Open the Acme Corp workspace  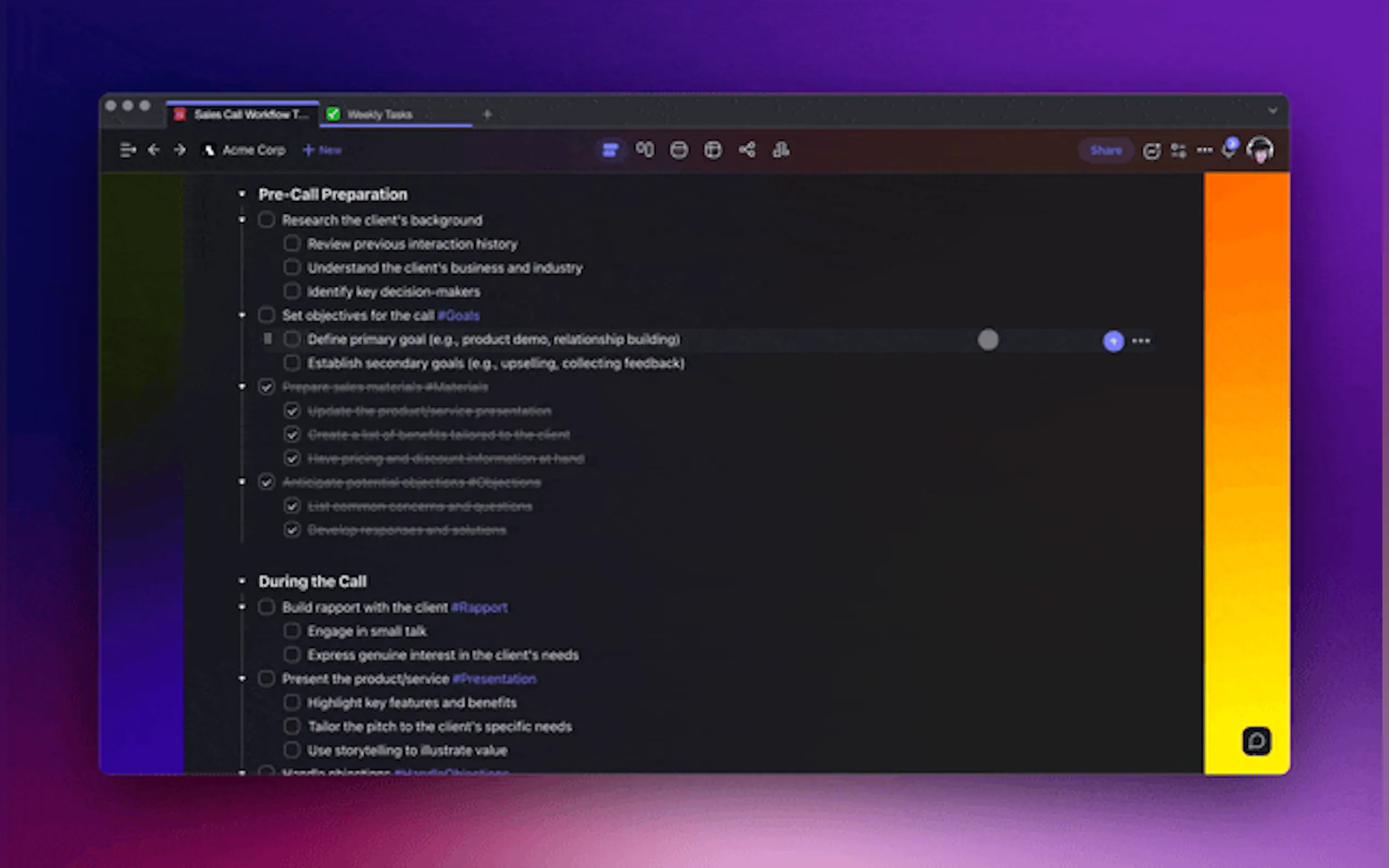(243, 150)
